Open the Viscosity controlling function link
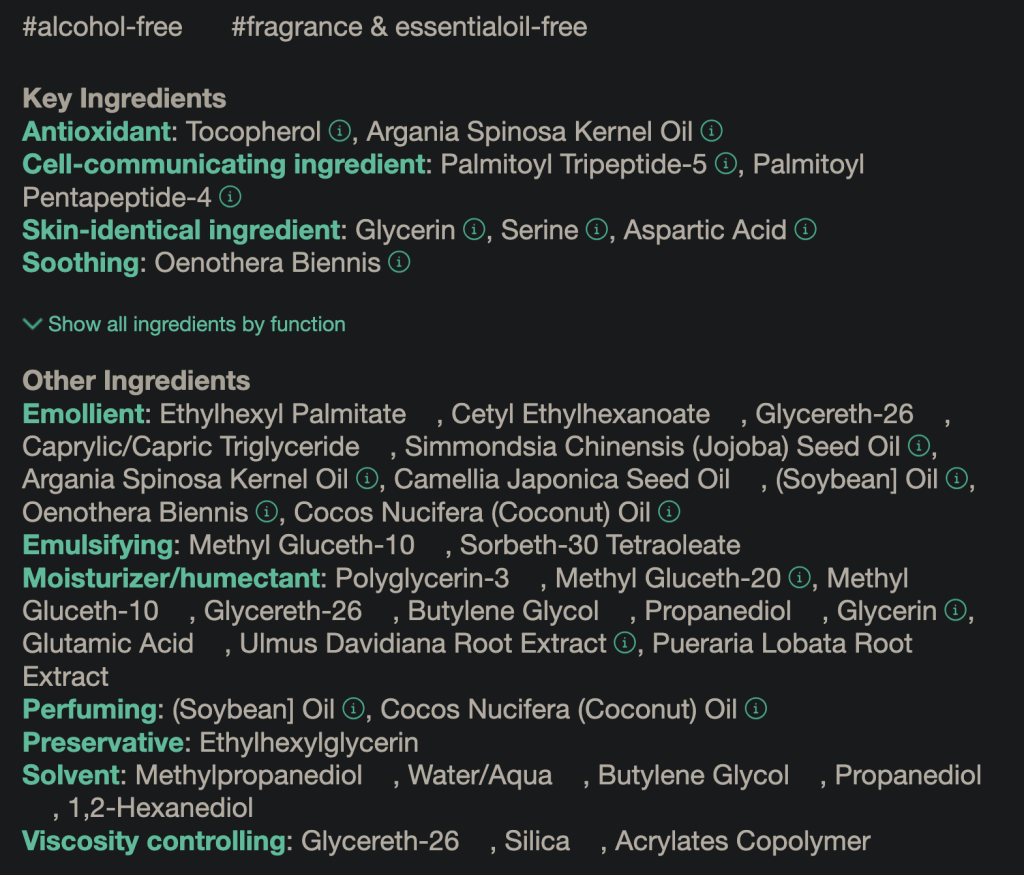This screenshot has width=1024, height=875. coord(154,841)
